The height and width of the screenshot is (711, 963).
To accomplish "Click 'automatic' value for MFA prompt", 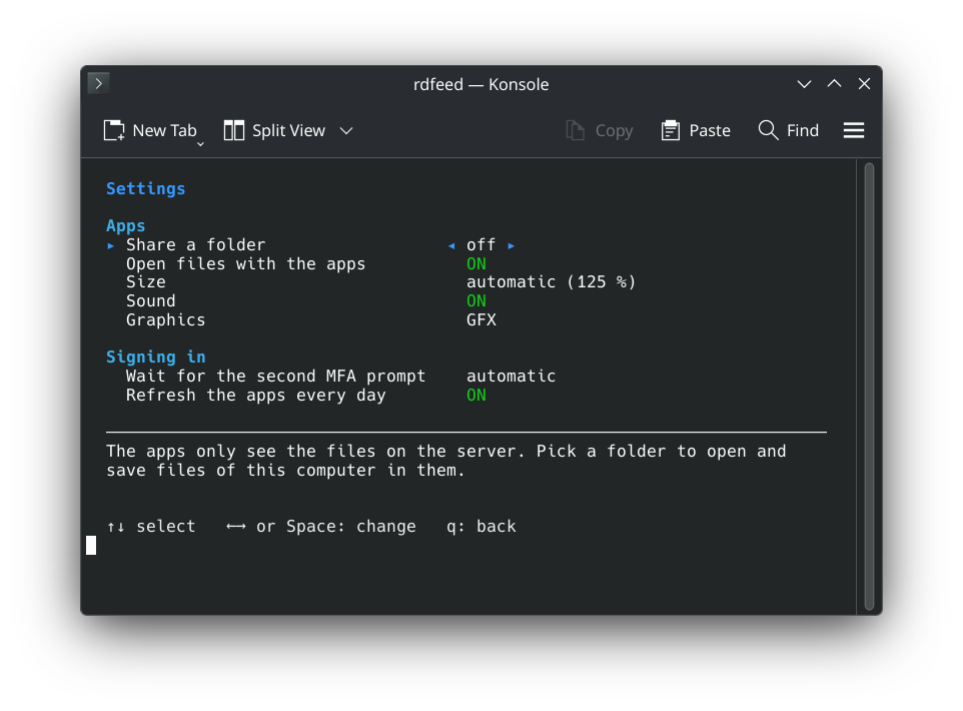I will [511, 376].
